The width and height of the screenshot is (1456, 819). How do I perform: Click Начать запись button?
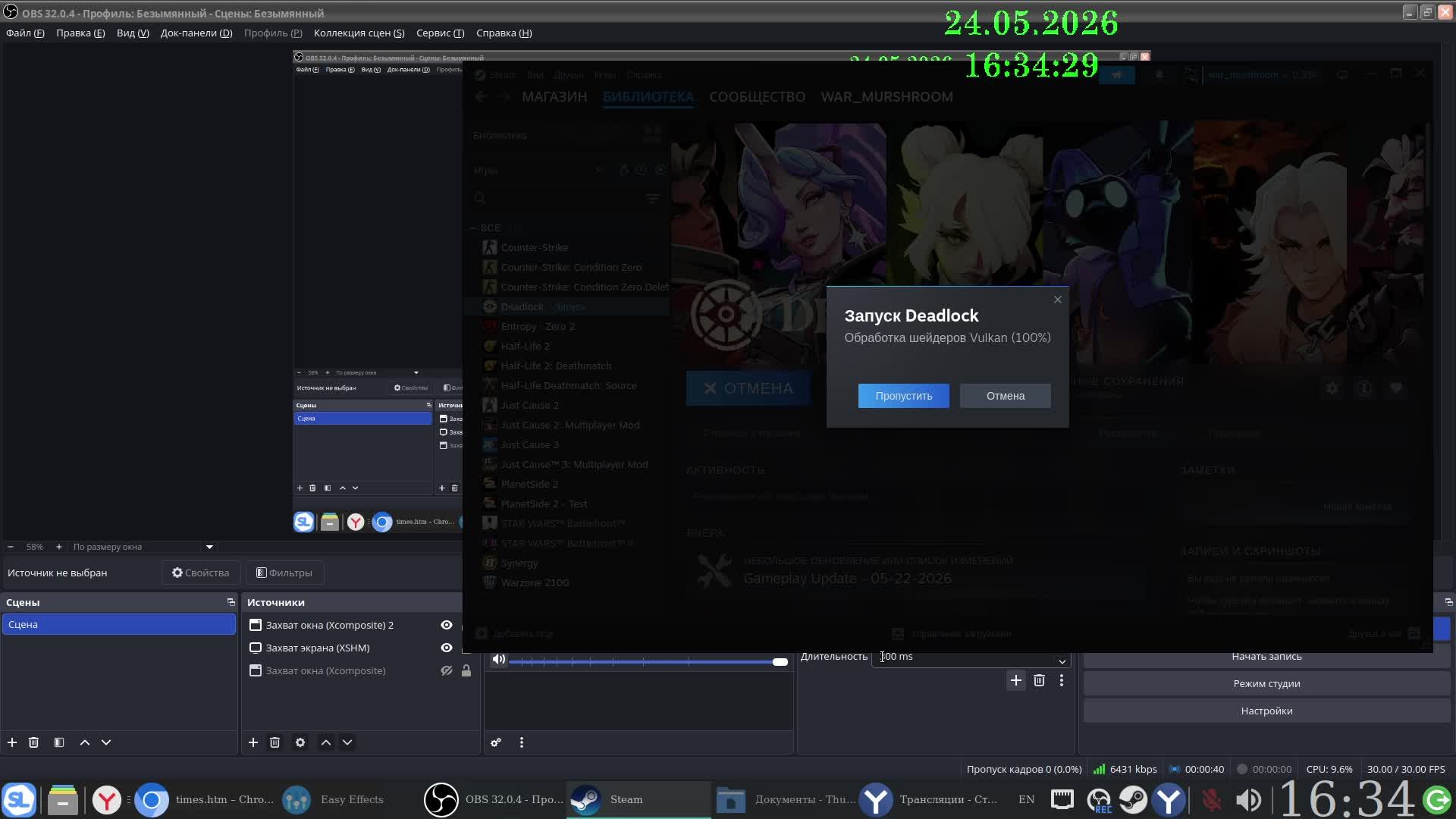[x=1266, y=657]
